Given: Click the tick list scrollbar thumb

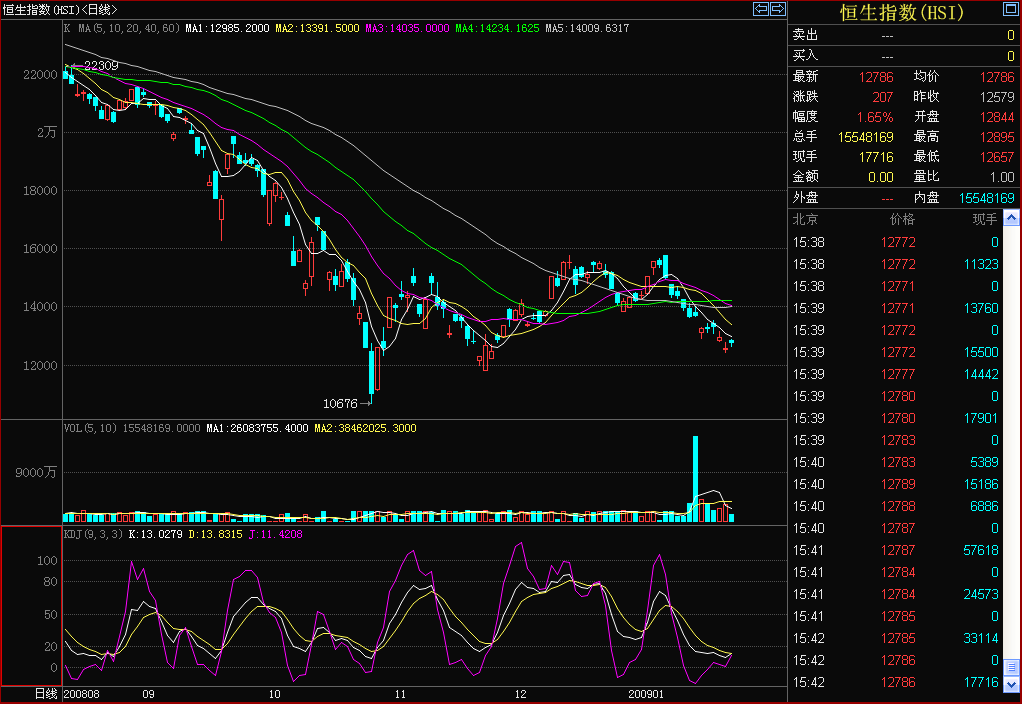Looking at the screenshot, I should point(1011,667).
